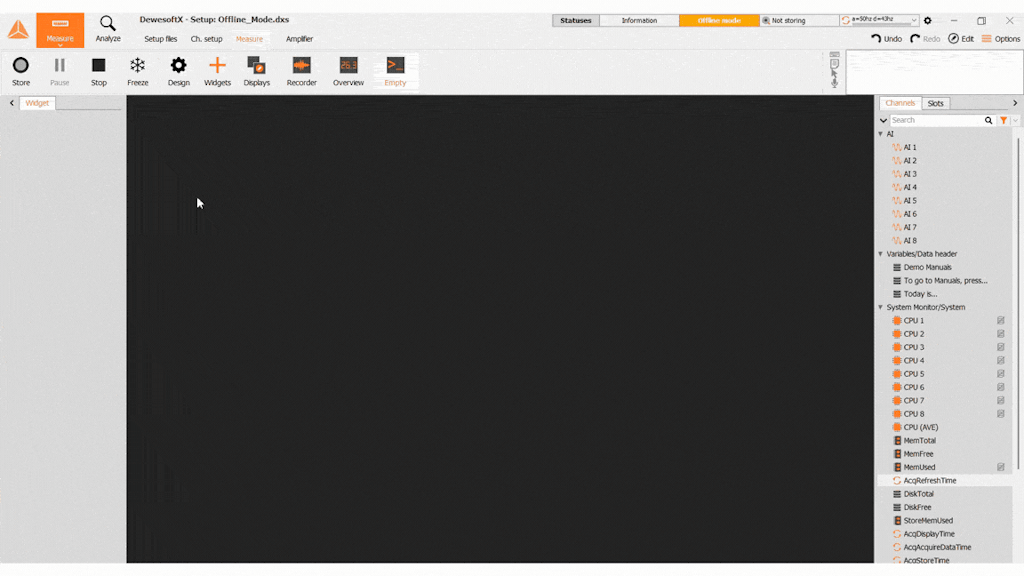Toggle the checkbox for CPU 1
The width and height of the screenshot is (1024, 576).
point(1000,321)
